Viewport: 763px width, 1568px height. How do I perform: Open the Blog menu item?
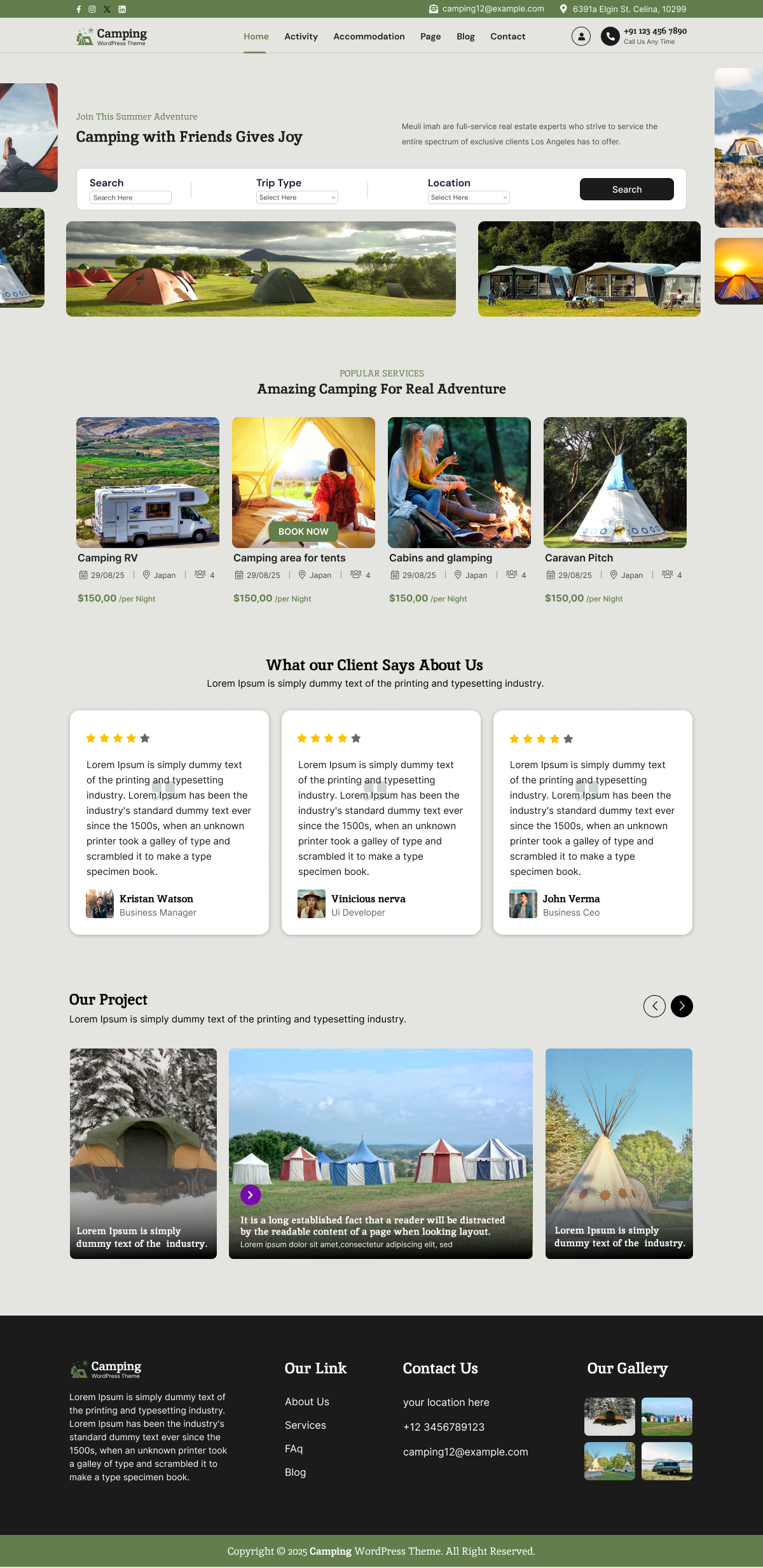[x=465, y=37]
